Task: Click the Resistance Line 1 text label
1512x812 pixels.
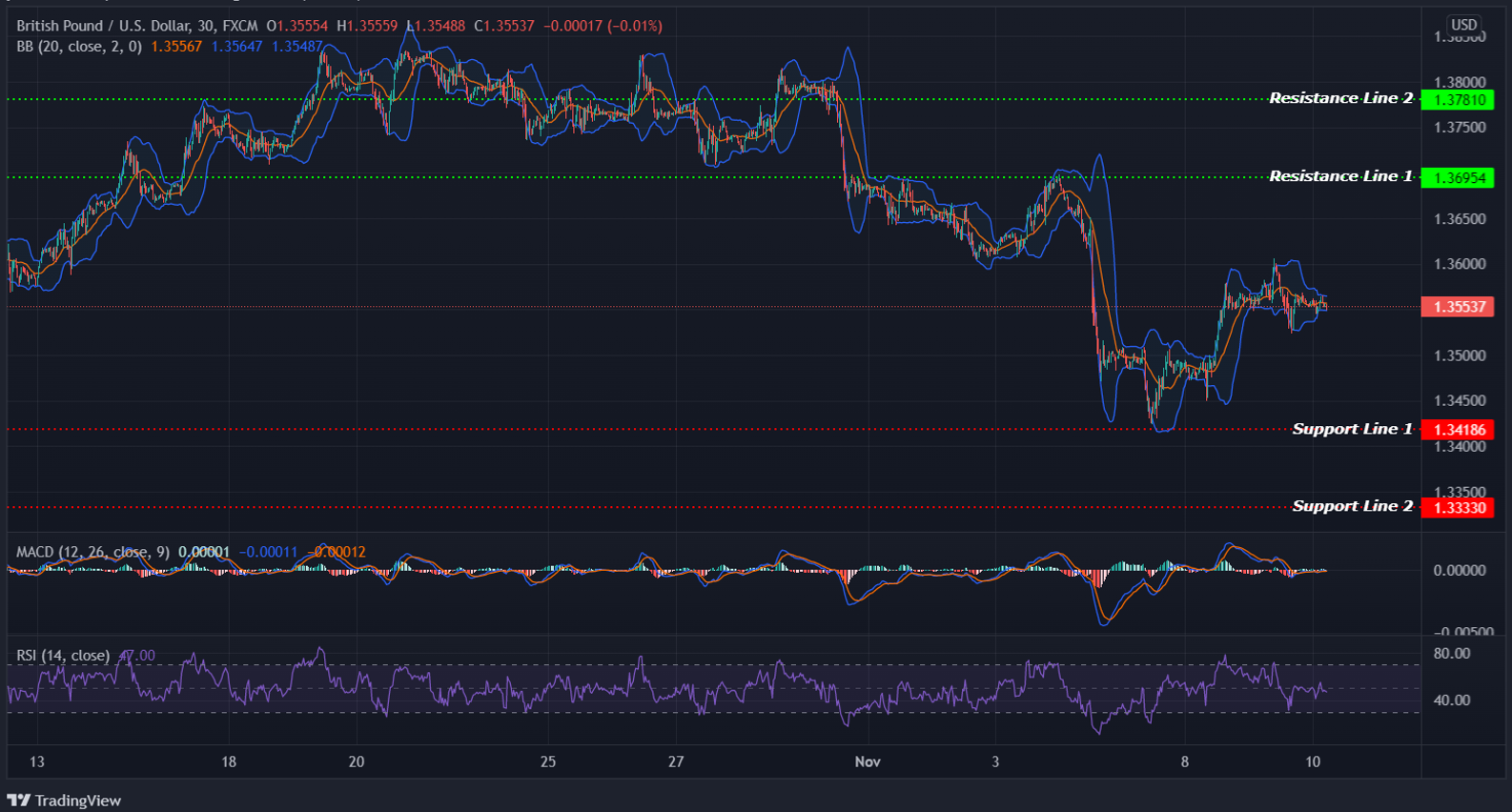Action: [1340, 176]
